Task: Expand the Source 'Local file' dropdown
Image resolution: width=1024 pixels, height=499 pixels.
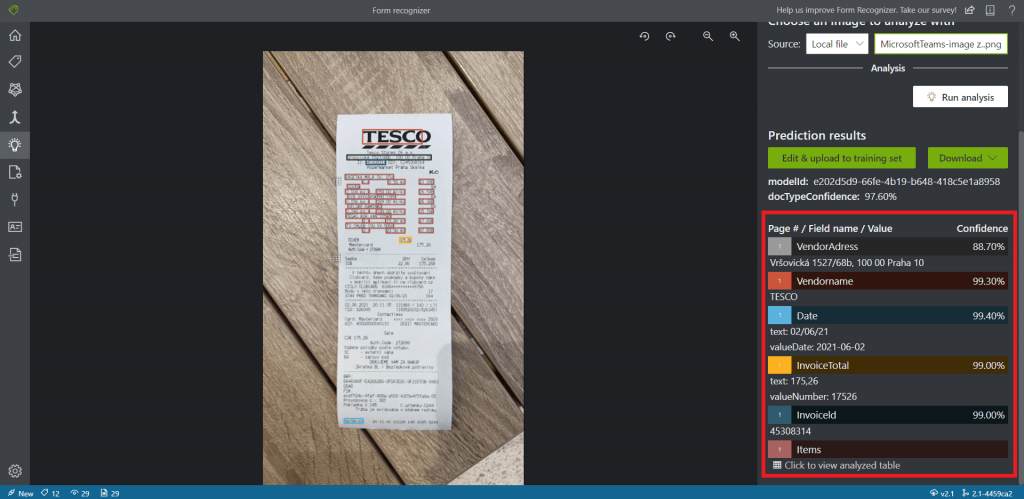Action: click(x=836, y=44)
